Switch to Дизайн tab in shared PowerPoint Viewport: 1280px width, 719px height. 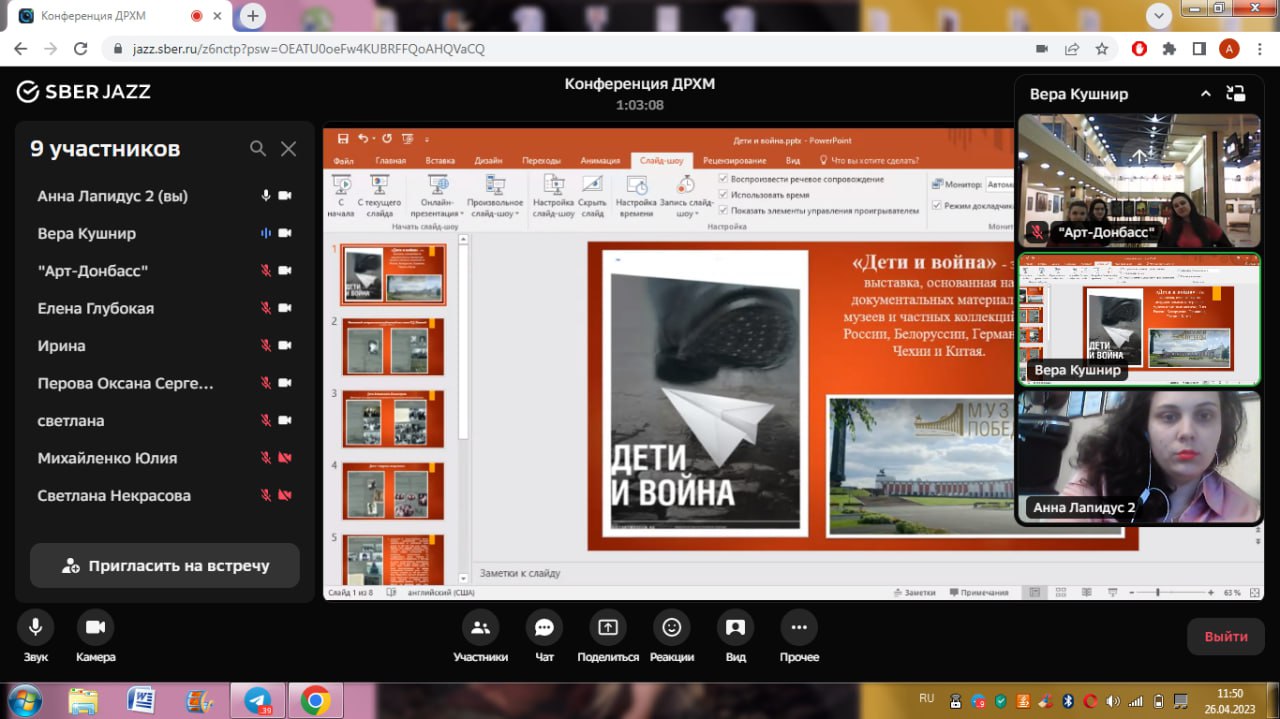pos(488,161)
